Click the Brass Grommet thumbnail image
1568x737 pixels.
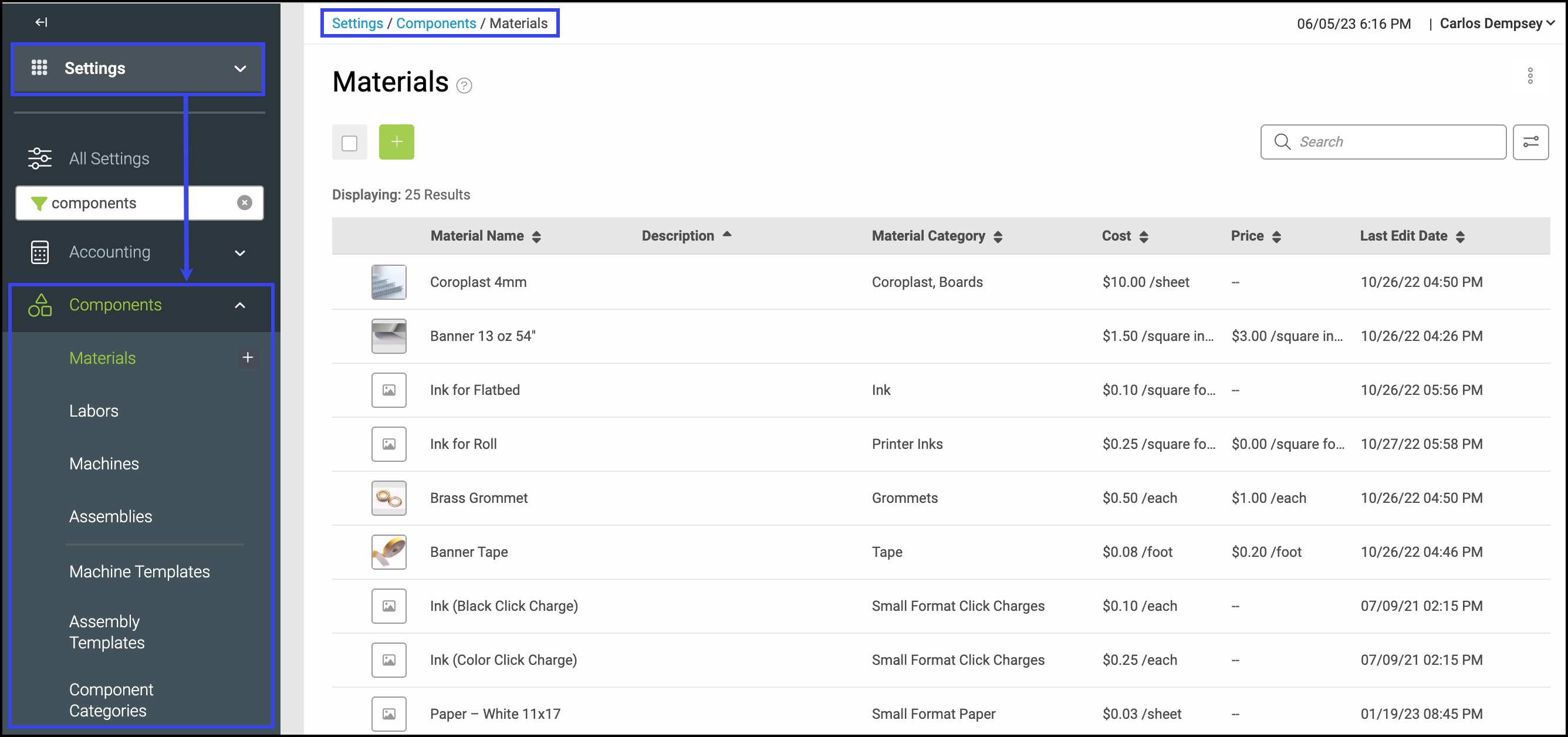point(388,498)
